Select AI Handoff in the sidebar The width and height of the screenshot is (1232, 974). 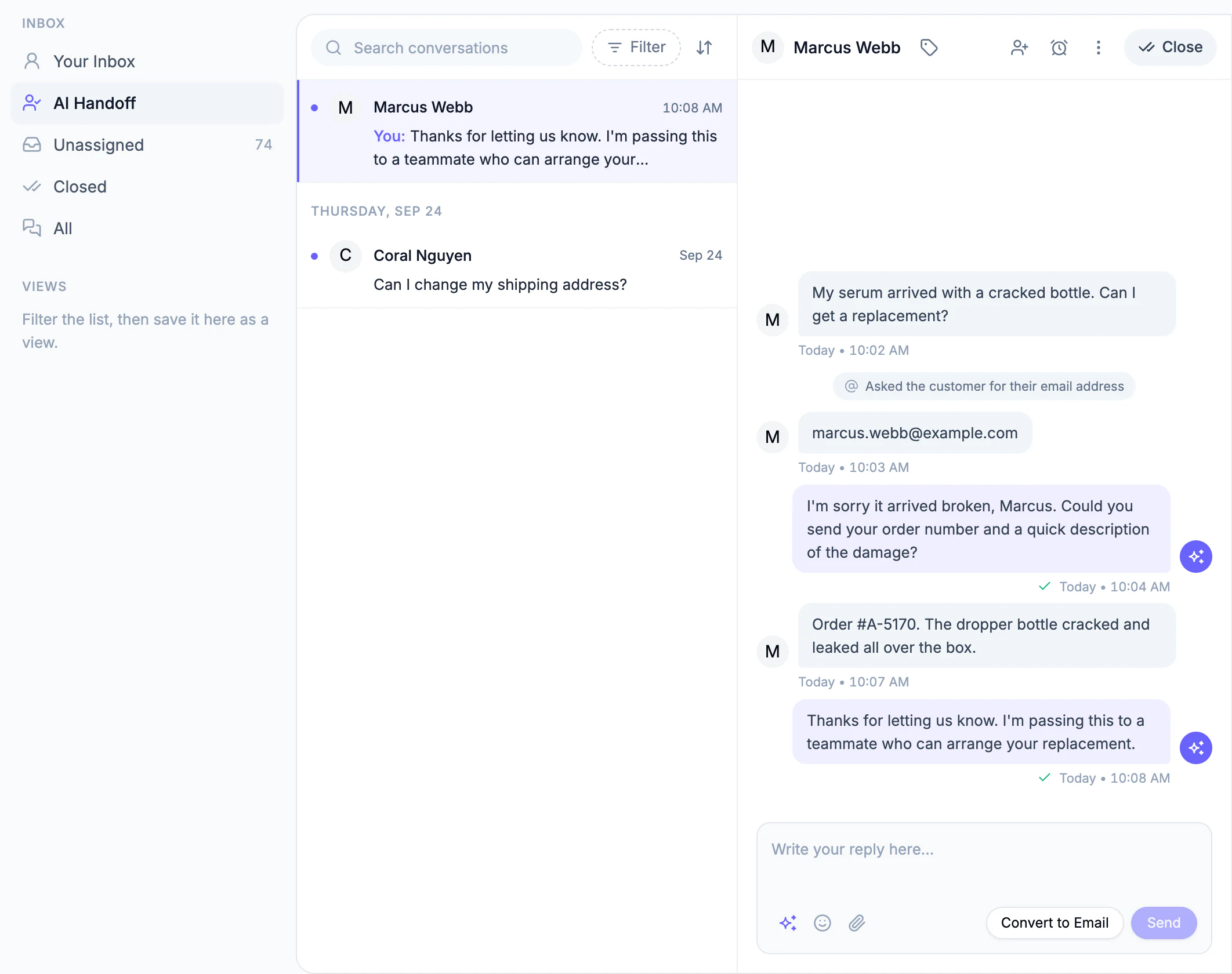(x=147, y=103)
